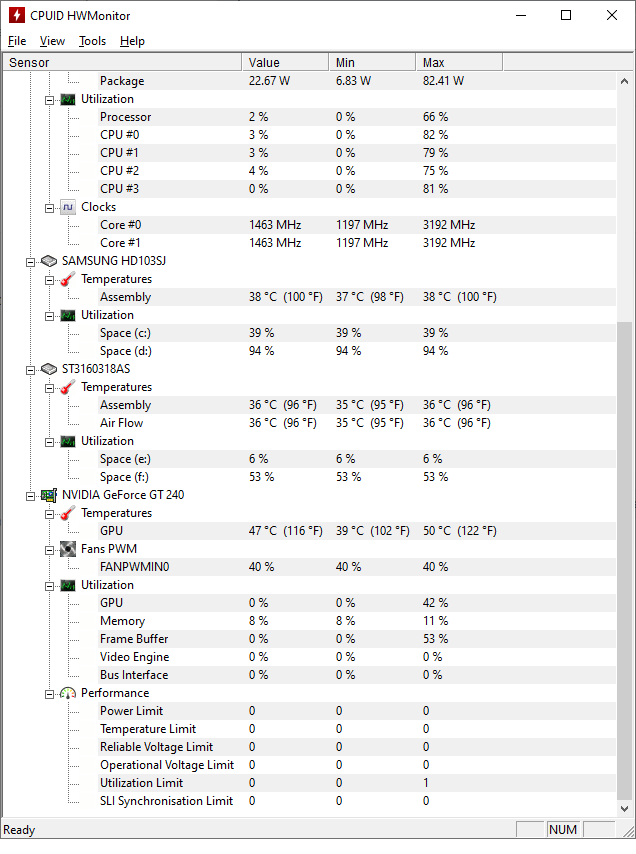The height and width of the screenshot is (854, 636).
Task: Click the Max column header
Action: pyautogui.click(x=460, y=62)
